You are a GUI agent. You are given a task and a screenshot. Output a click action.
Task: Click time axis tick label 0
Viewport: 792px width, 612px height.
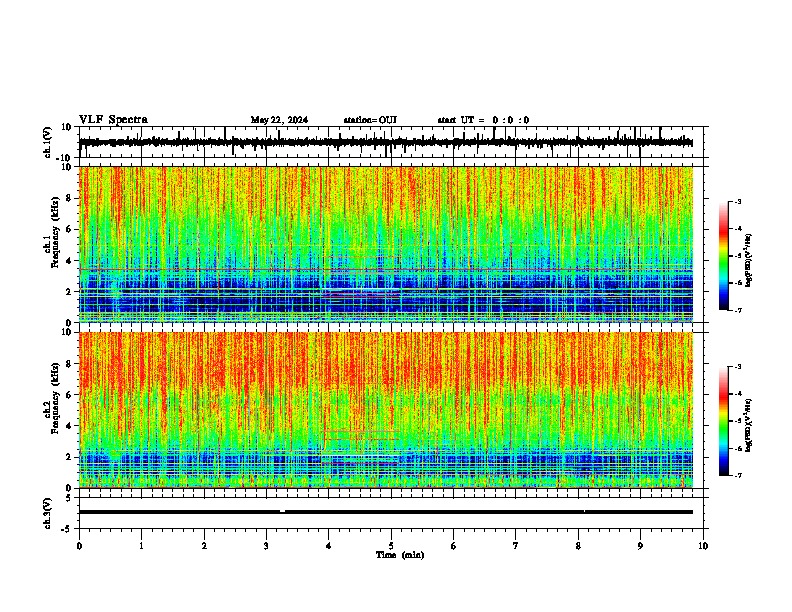[79, 546]
